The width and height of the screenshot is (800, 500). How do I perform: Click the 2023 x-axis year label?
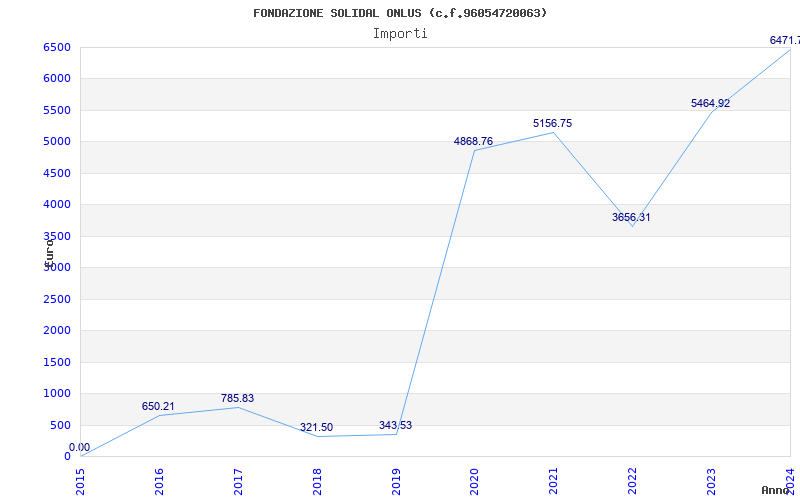click(711, 482)
